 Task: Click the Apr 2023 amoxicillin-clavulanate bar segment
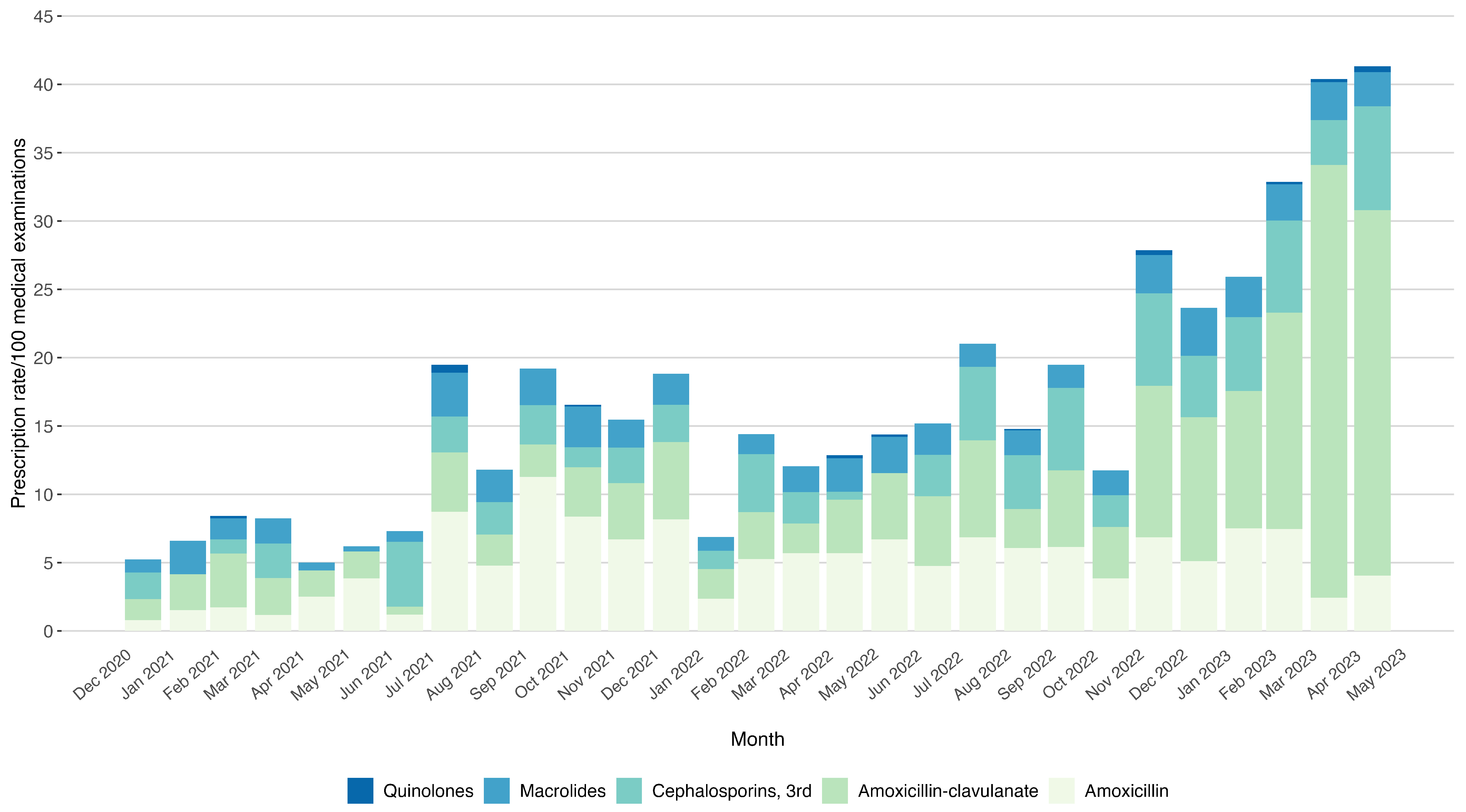[1329, 381]
